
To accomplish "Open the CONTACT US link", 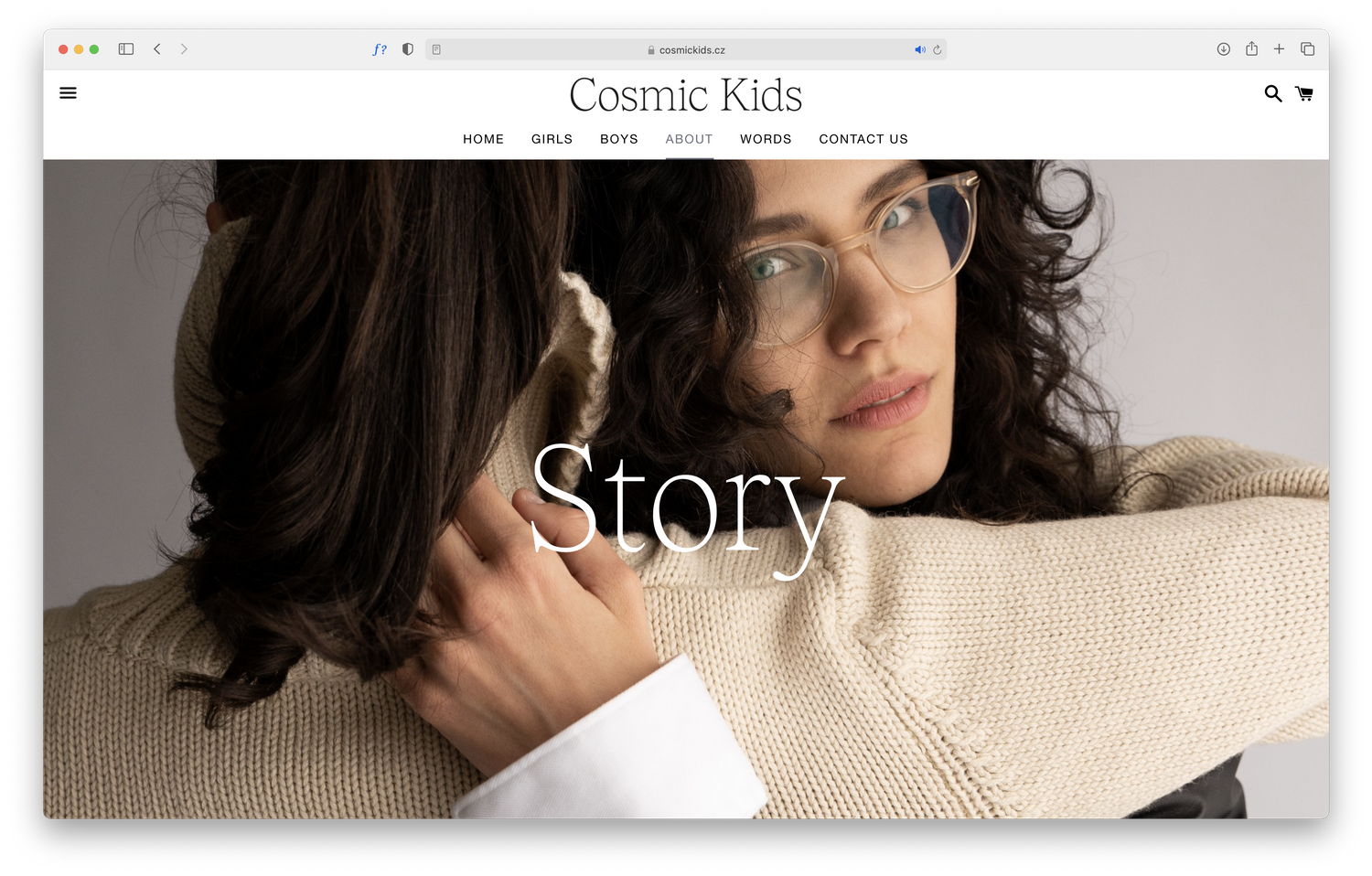I will pyautogui.click(x=863, y=139).
